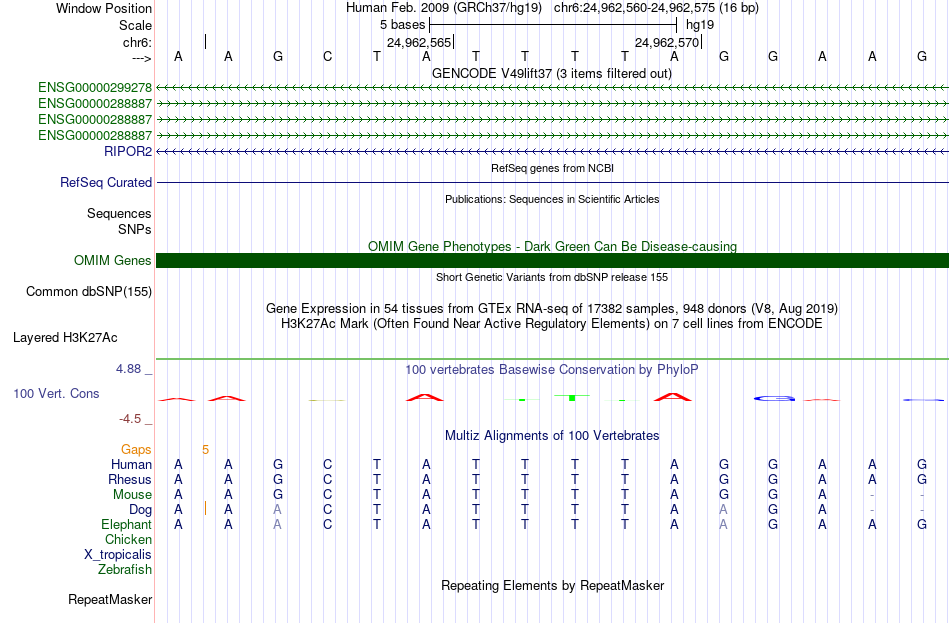The height and width of the screenshot is (623, 950).
Task: Select the ENSG00000299278 gene label
Action: pos(95,88)
